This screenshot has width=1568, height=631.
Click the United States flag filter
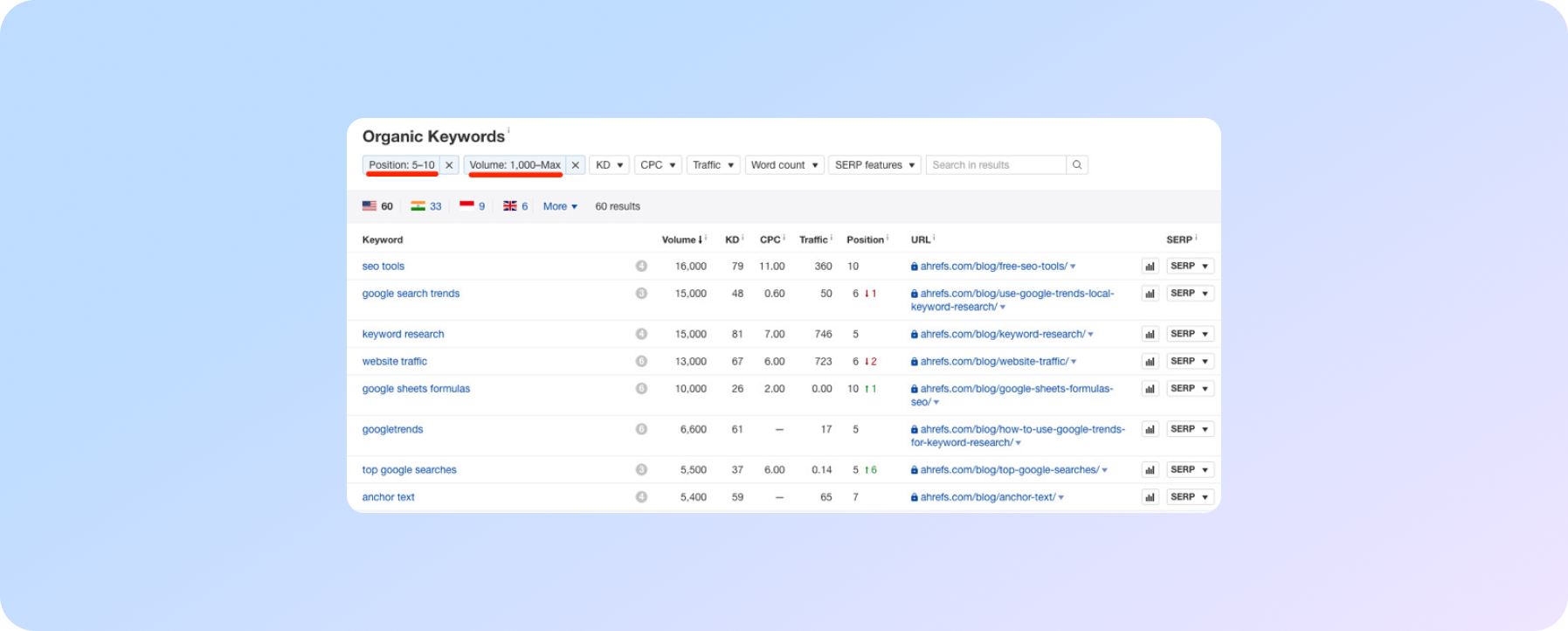point(377,206)
